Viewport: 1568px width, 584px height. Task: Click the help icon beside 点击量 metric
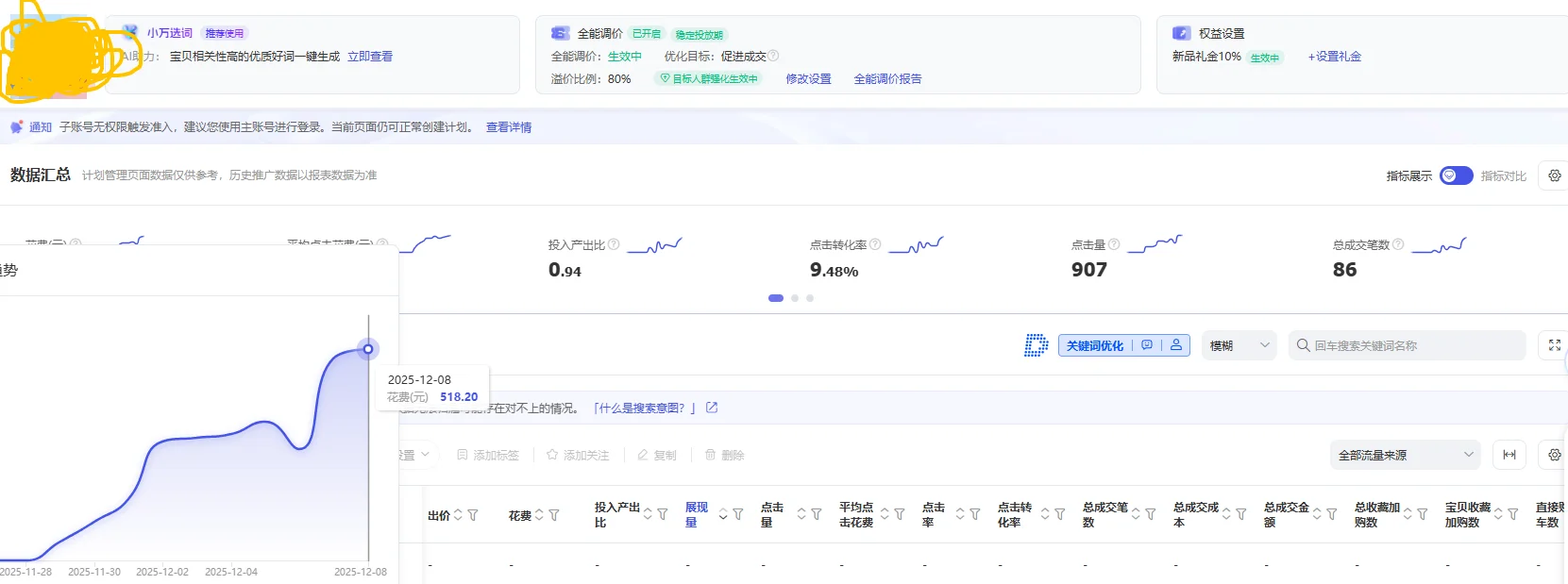coord(1114,244)
